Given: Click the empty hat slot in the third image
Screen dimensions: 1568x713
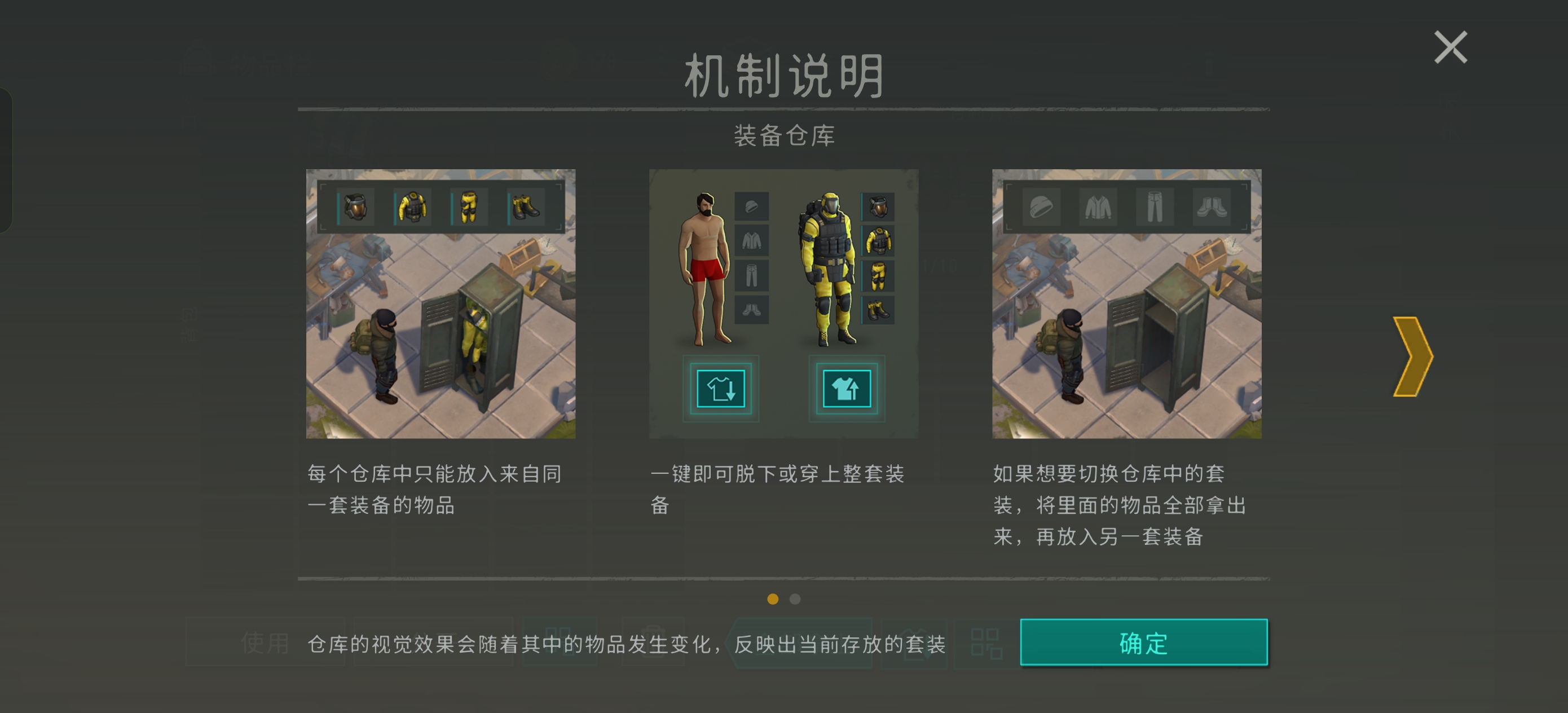Looking at the screenshot, I should (x=1041, y=207).
